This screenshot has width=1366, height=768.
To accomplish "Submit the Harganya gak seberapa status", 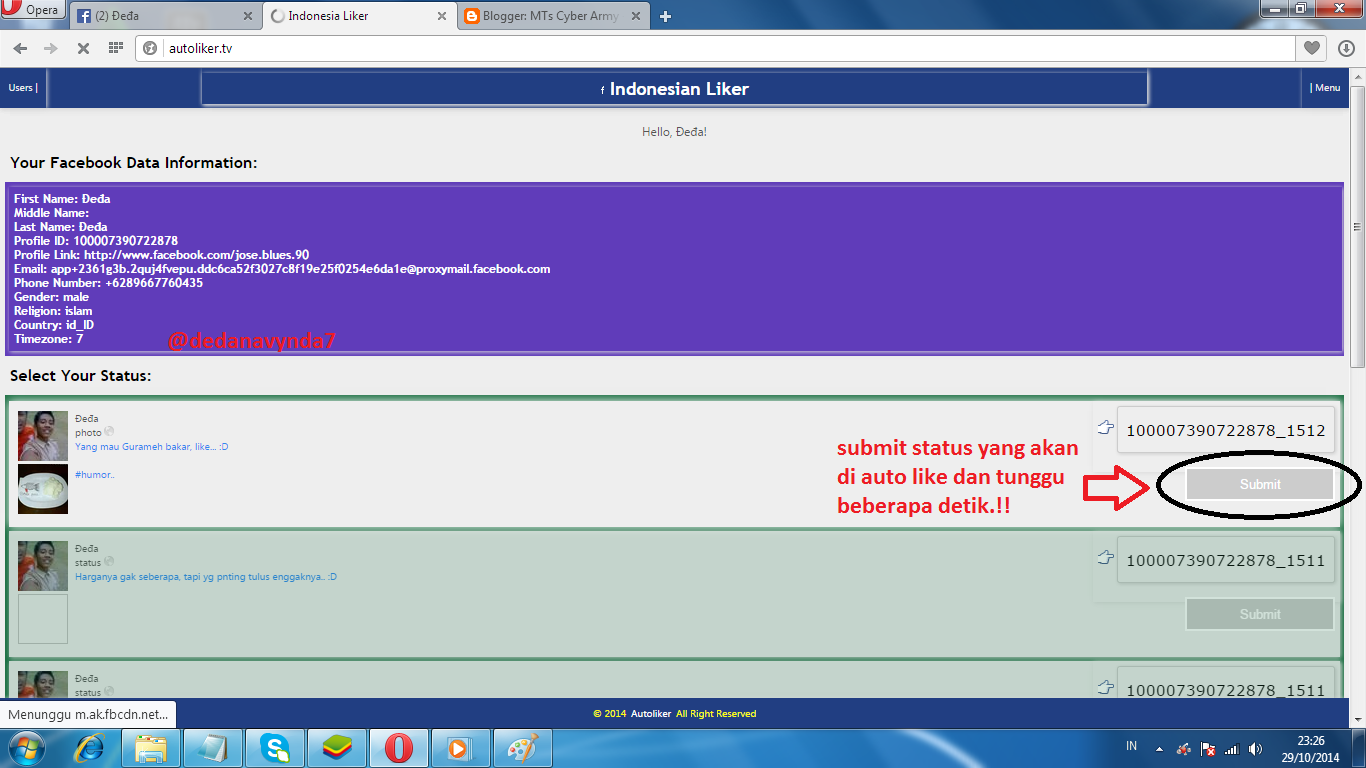I will 1260,615.
